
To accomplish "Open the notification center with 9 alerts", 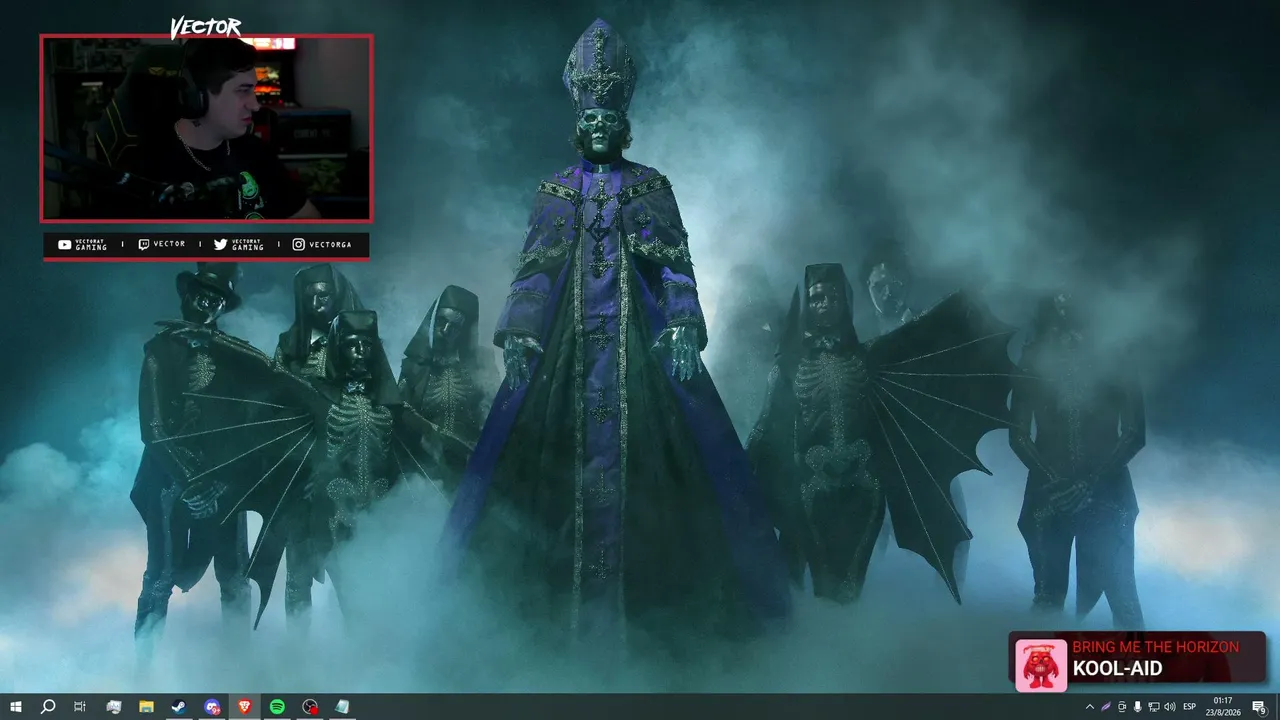I will 1260,707.
